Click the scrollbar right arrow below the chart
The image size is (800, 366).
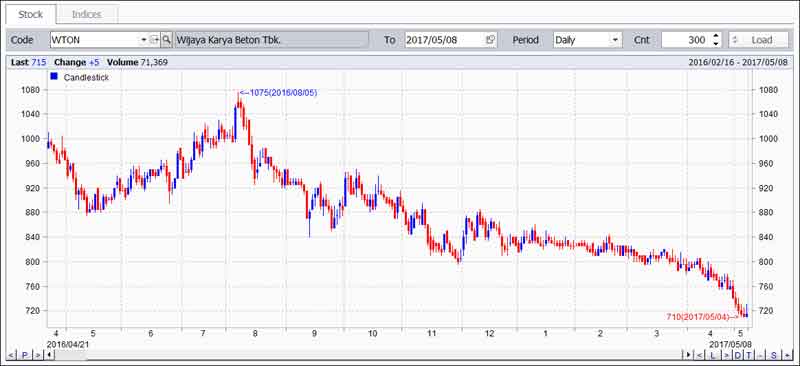click(x=688, y=355)
